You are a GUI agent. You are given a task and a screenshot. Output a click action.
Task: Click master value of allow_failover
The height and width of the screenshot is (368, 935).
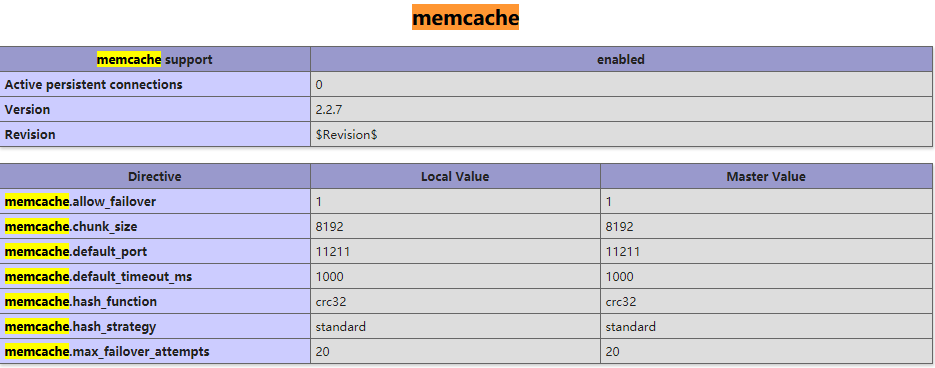[x=609, y=202]
